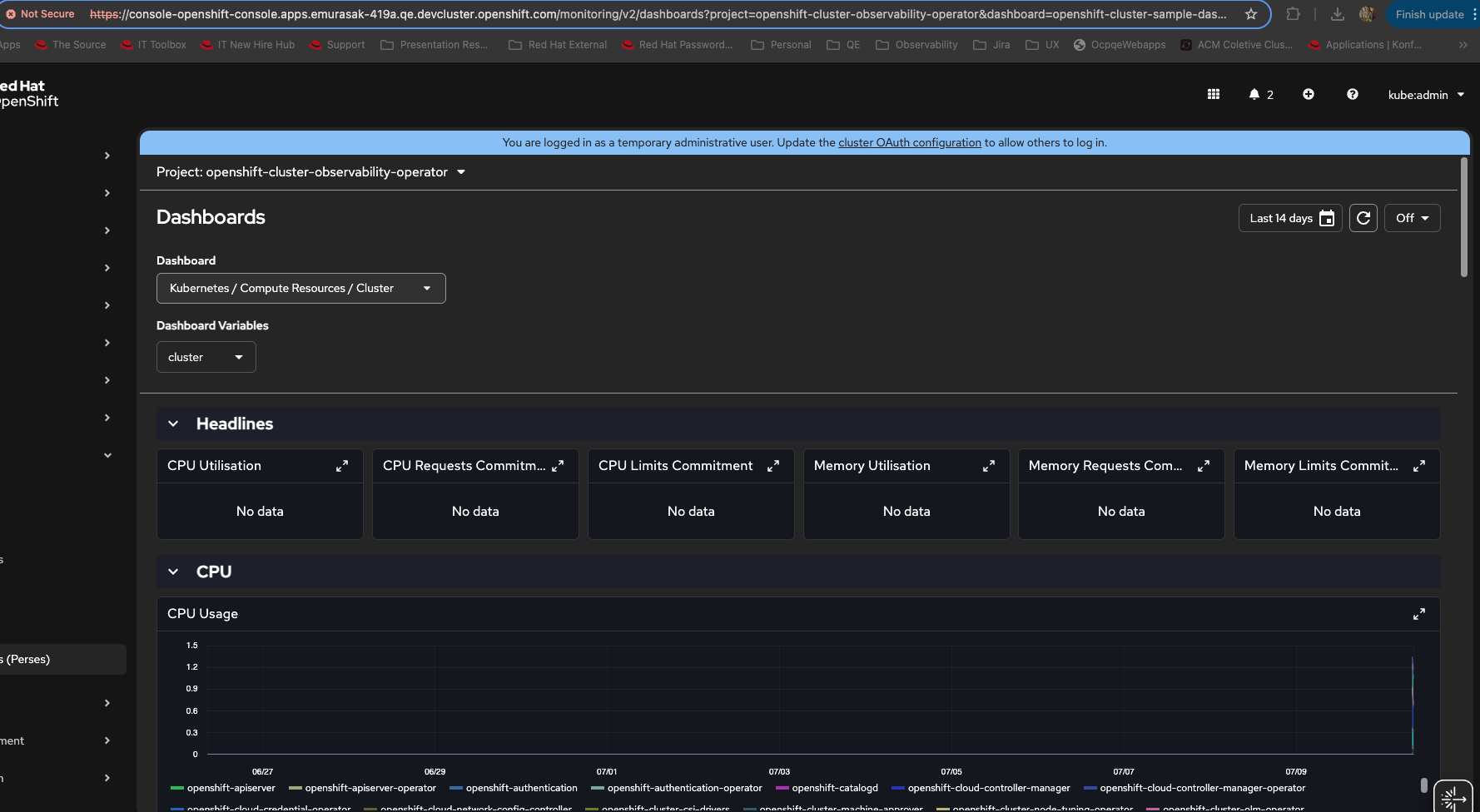1480x812 pixels.
Task: Open the Last 14 days time picker
Action: click(1289, 218)
